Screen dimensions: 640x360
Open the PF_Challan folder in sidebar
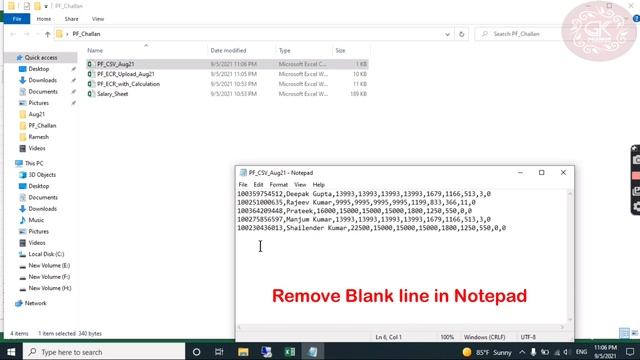click(x=42, y=126)
